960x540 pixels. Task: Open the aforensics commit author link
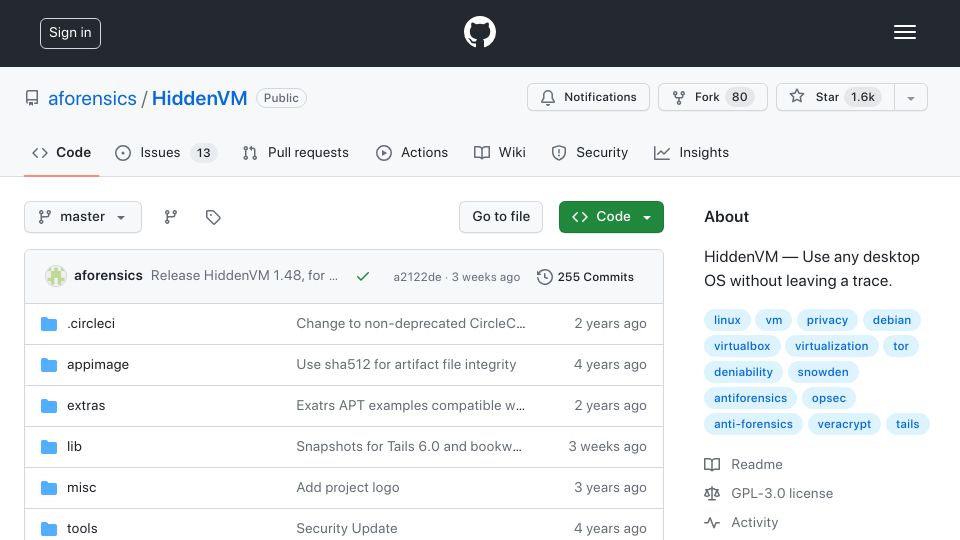(x=108, y=276)
